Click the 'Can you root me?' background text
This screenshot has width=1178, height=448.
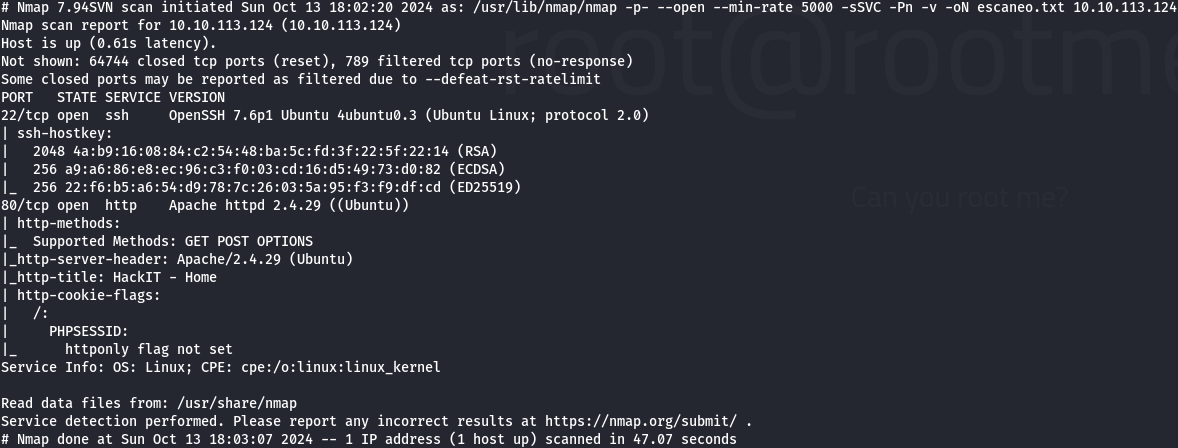958,199
